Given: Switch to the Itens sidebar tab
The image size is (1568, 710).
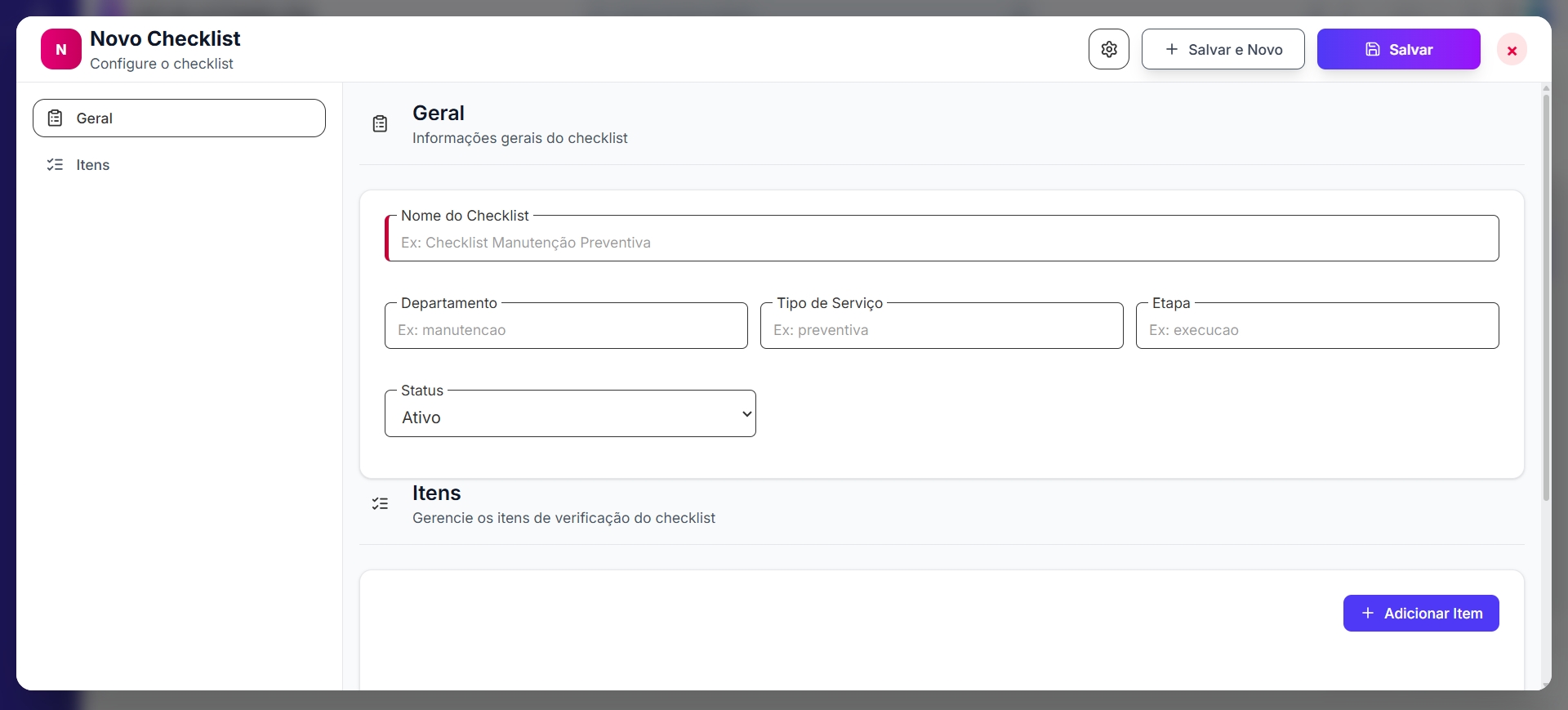Looking at the screenshot, I should (x=93, y=165).
